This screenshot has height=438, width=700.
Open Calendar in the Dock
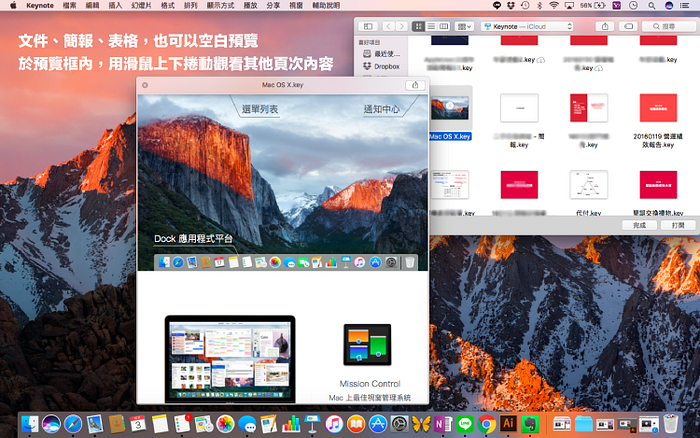138,424
